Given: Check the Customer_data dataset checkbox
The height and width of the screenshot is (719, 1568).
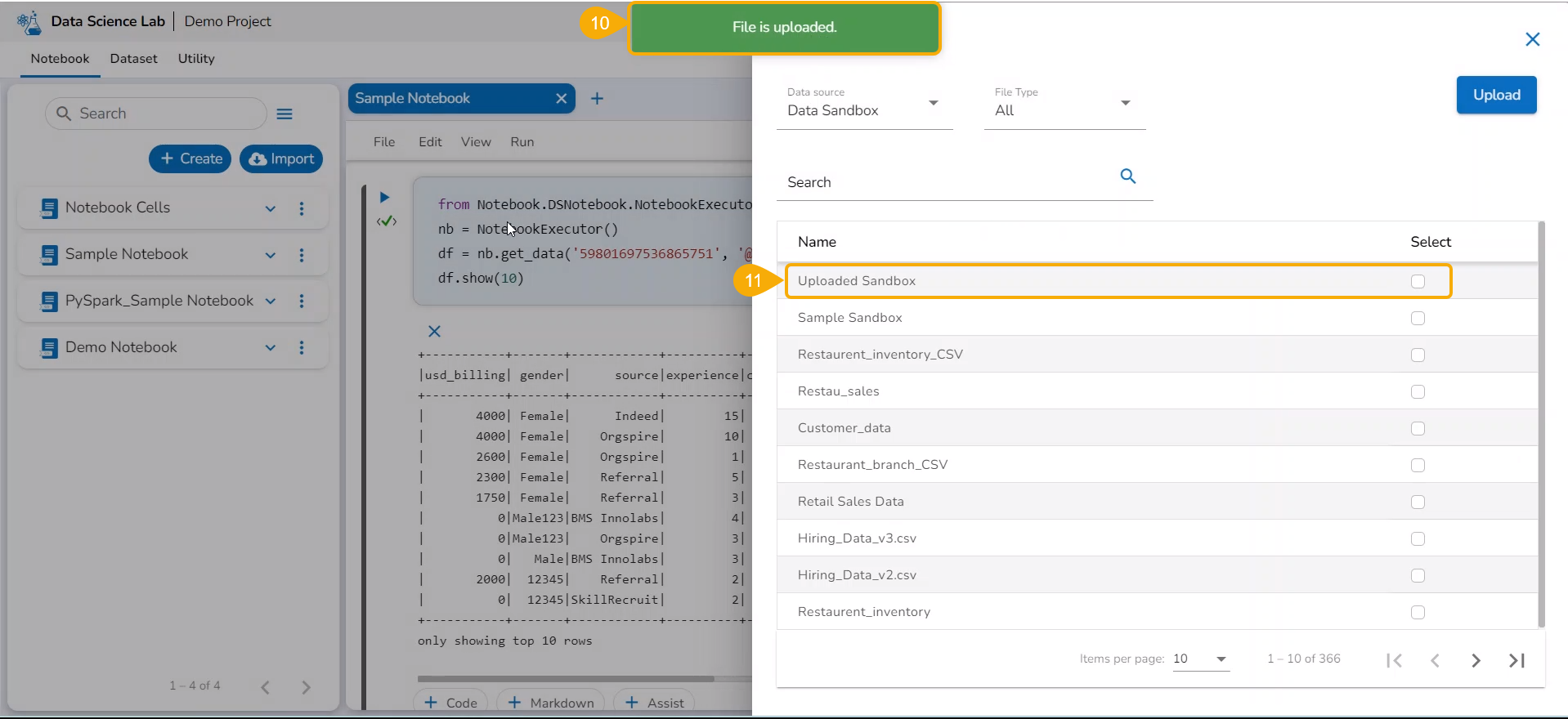Looking at the screenshot, I should [1418, 429].
